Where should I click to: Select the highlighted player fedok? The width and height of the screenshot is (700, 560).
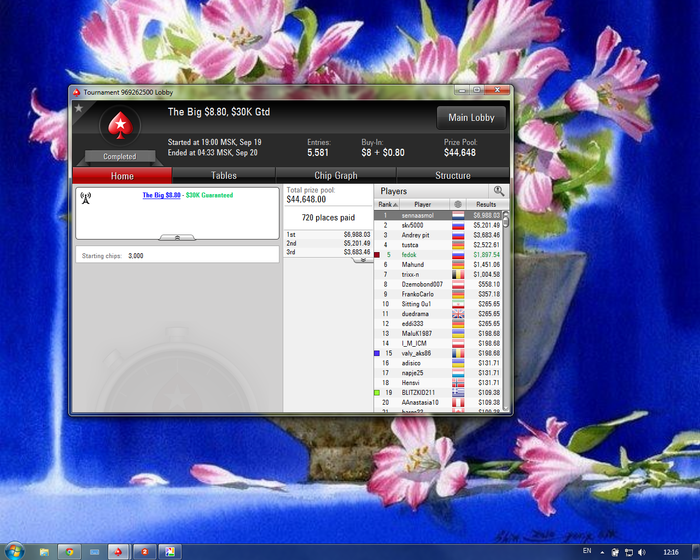tap(438, 255)
